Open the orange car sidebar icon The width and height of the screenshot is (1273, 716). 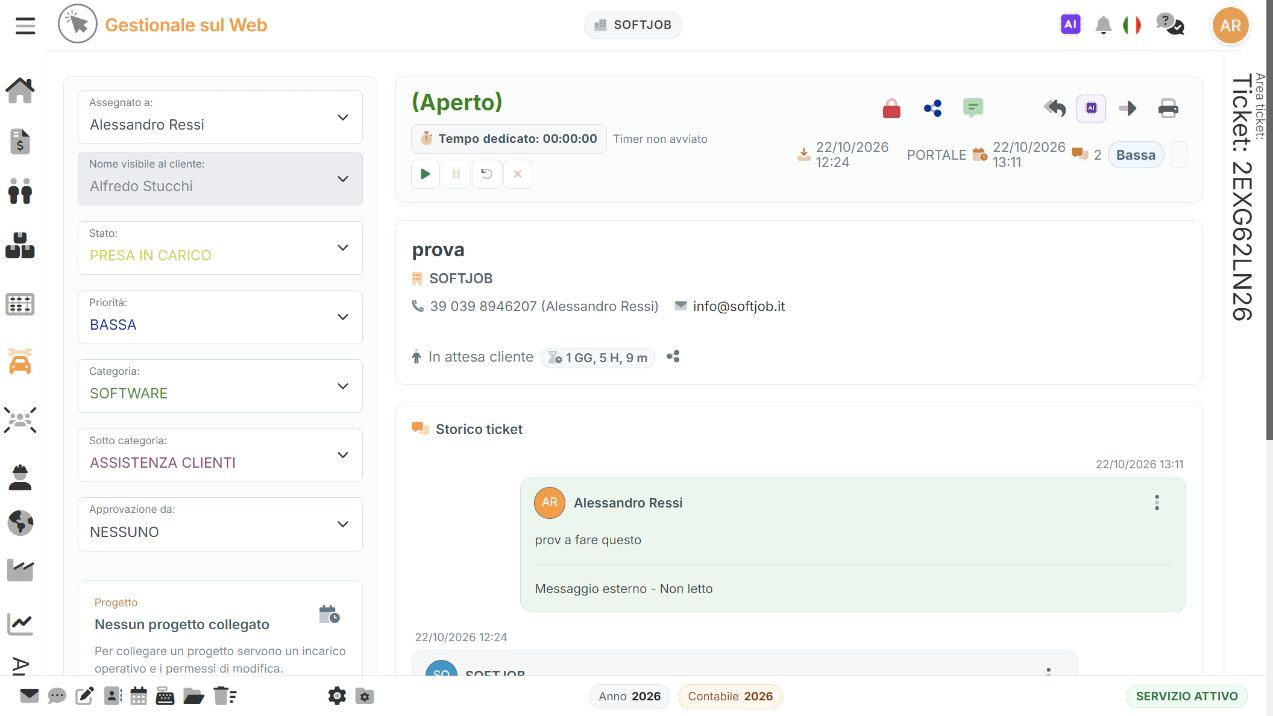[20, 362]
